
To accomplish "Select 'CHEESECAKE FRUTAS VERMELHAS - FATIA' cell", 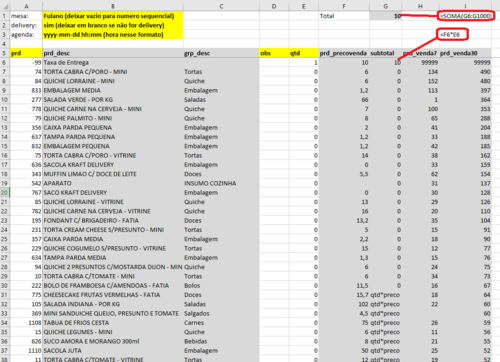I will pos(113,295).
